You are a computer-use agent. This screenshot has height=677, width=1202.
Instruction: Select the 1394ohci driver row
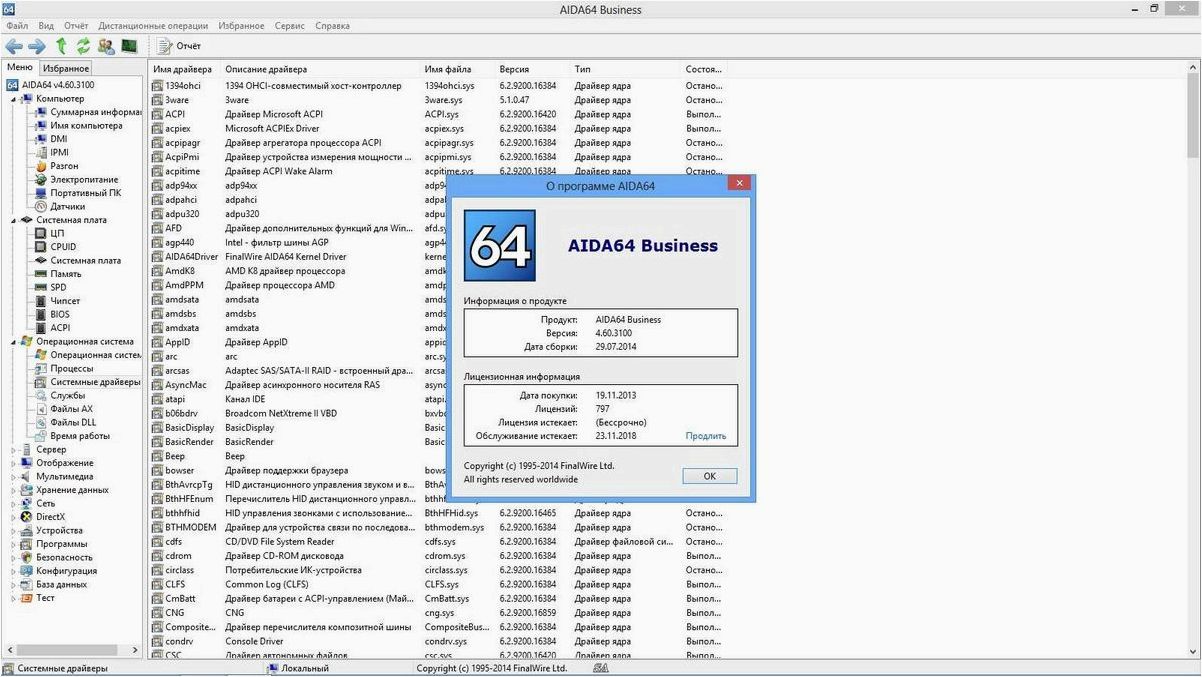(438, 86)
